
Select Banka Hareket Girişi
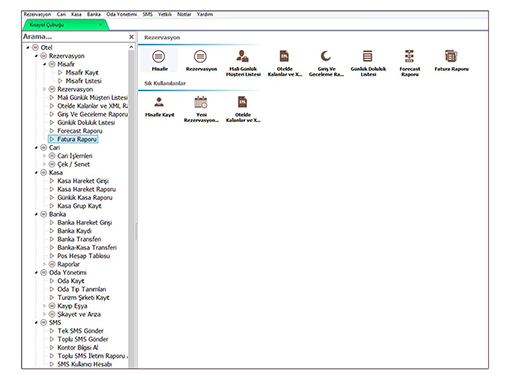[85, 223]
